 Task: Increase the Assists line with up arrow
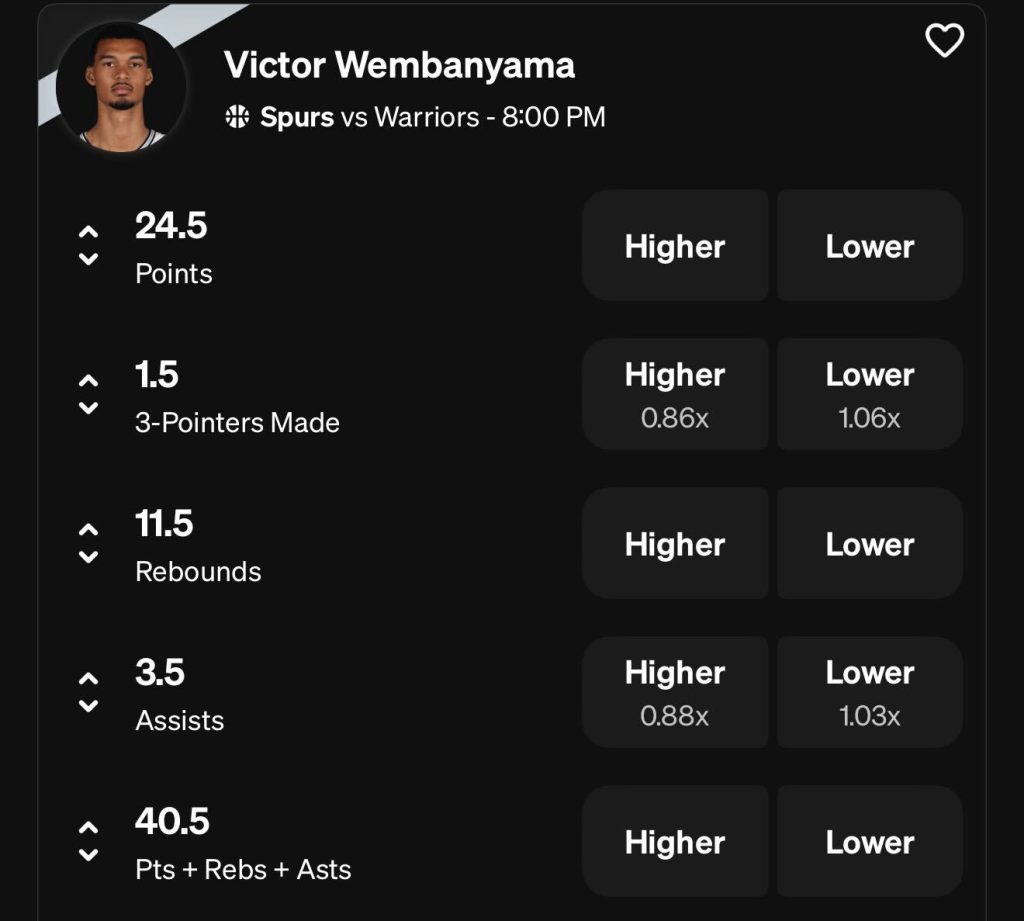[89, 679]
